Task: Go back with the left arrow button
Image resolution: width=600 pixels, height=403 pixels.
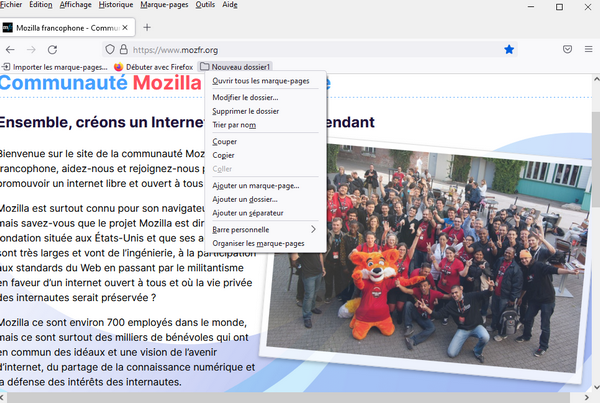Action: [10, 50]
